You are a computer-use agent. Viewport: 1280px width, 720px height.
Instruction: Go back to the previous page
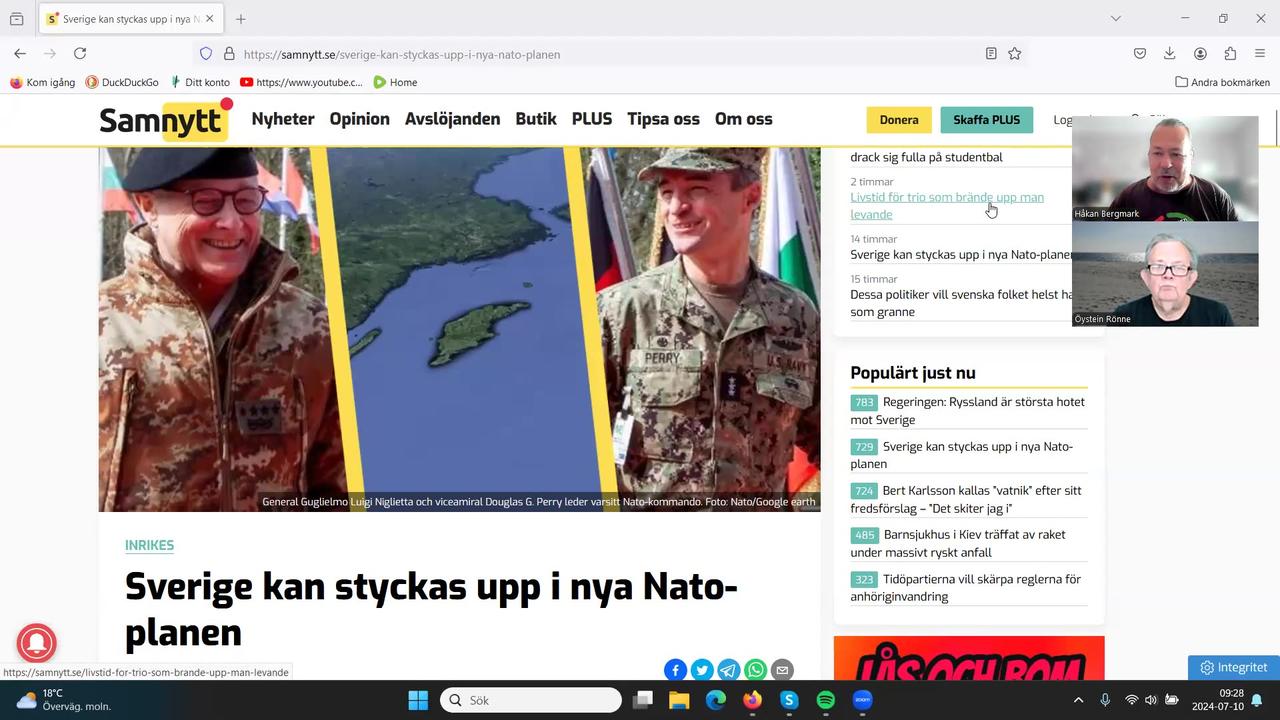tap(20, 54)
